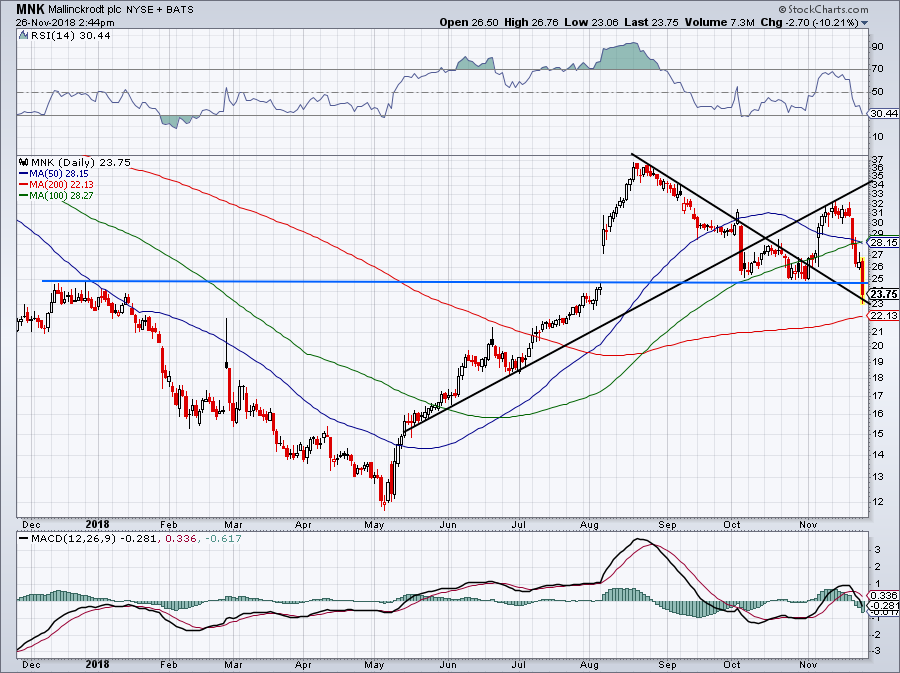Click the Dec label under the price chart
The width and height of the screenshot is (900, 673).
pos(31,524)
